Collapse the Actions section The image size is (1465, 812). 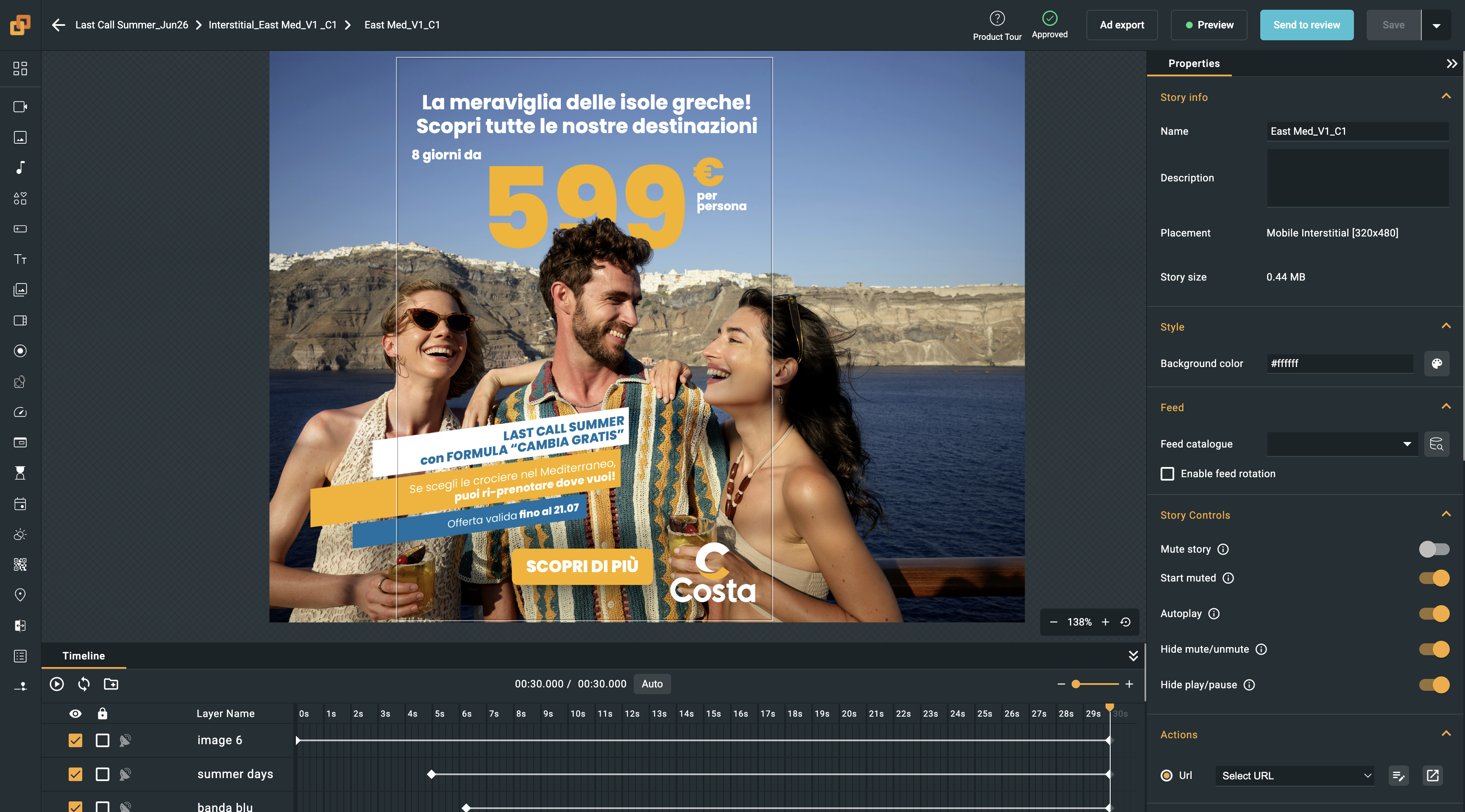1446,734
